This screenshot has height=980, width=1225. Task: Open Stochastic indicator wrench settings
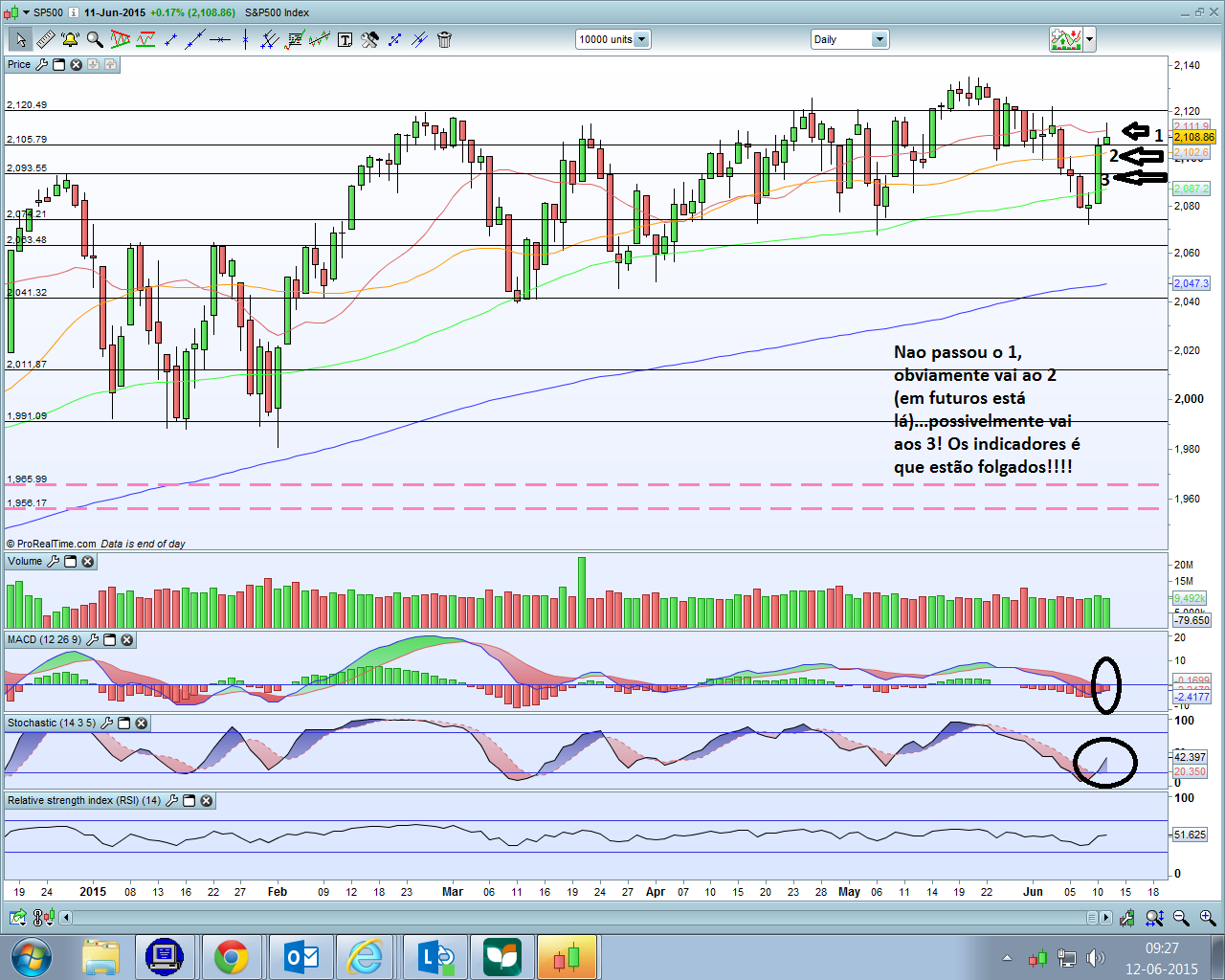106,724
